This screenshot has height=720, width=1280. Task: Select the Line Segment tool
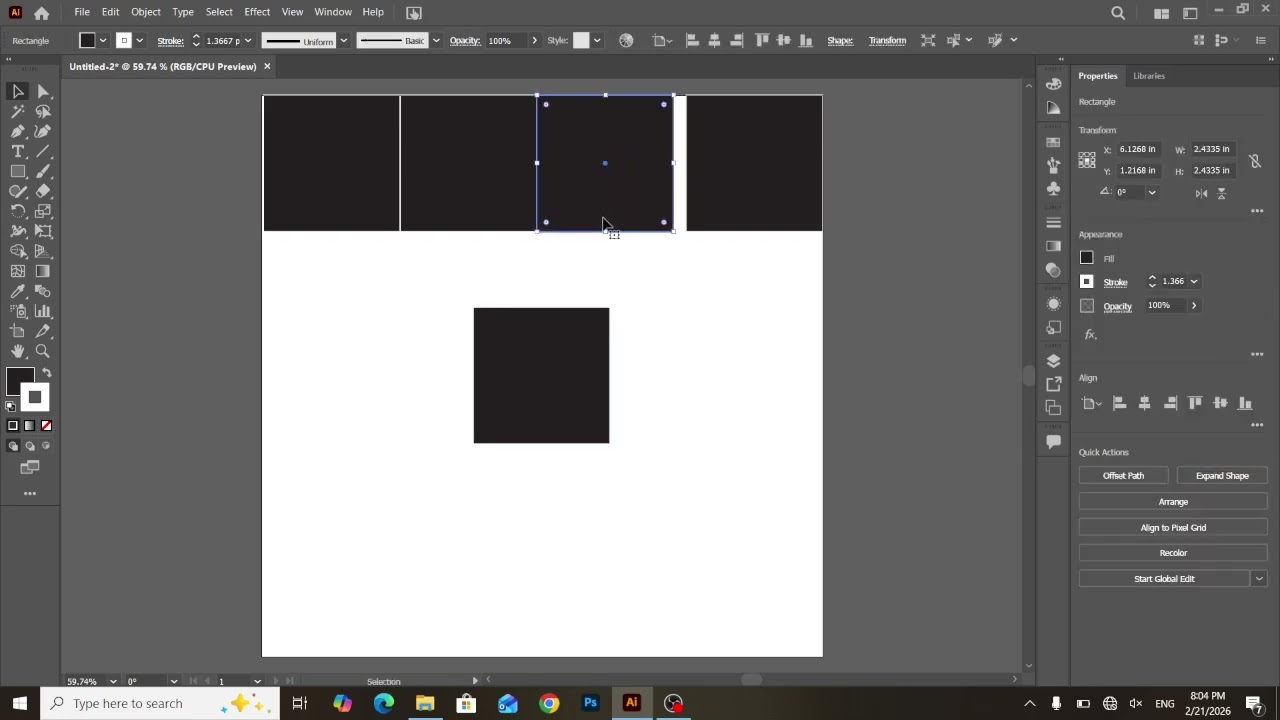tap(43, 151)
